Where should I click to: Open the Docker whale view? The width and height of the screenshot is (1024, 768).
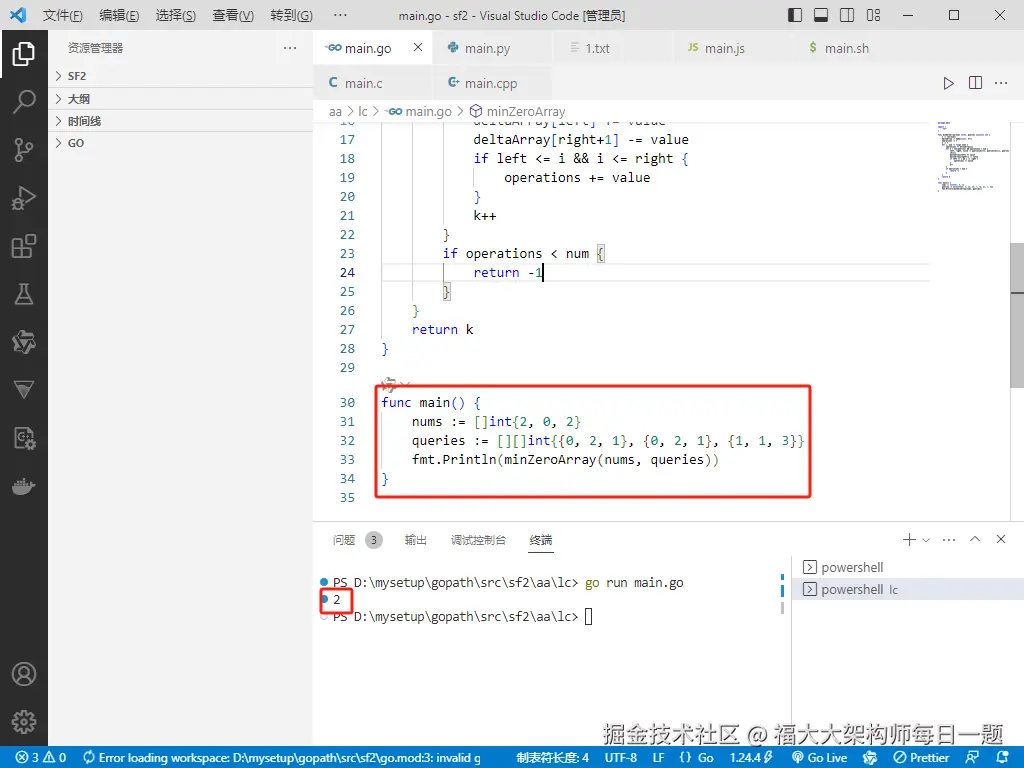24,487
